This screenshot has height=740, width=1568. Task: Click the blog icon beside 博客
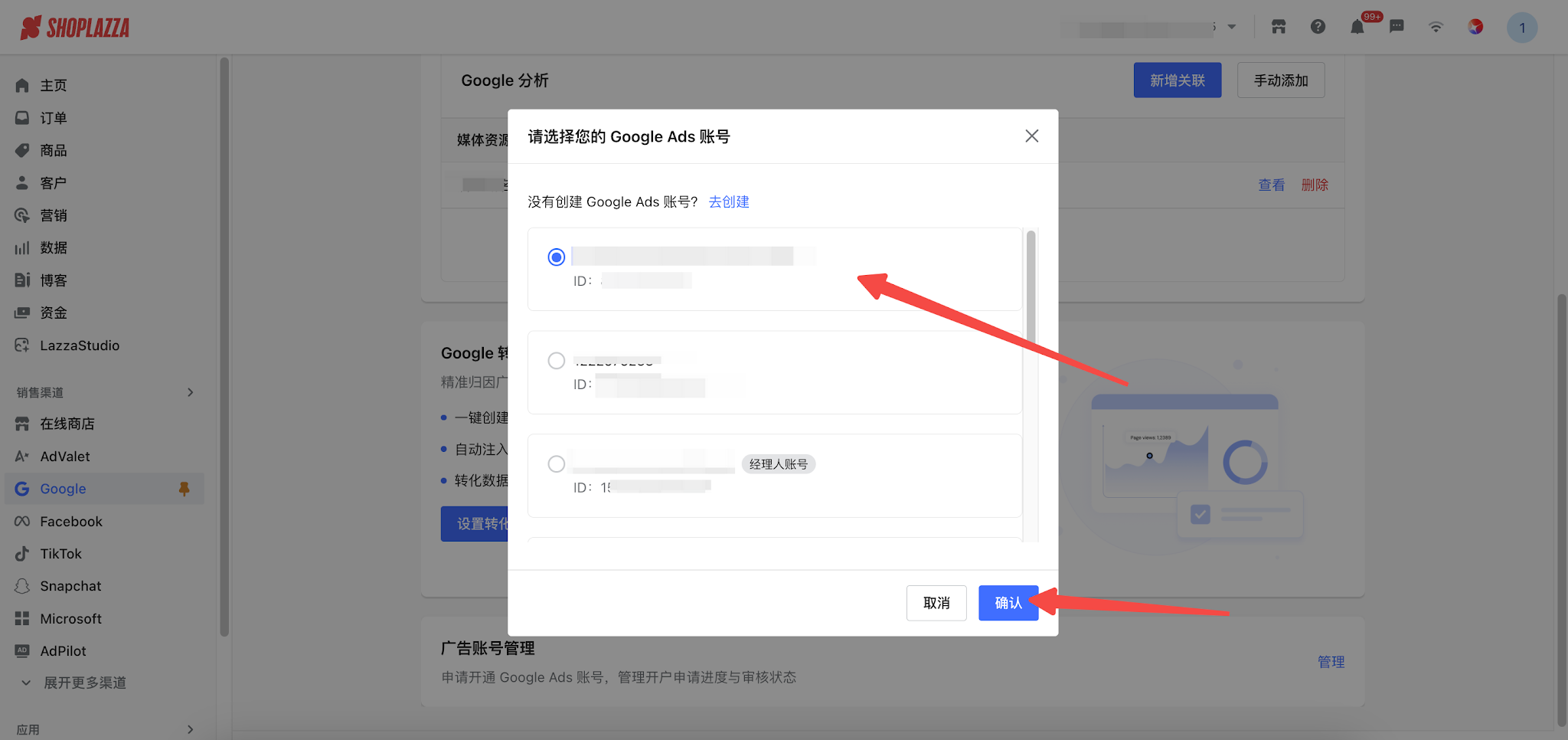(22, 280)
